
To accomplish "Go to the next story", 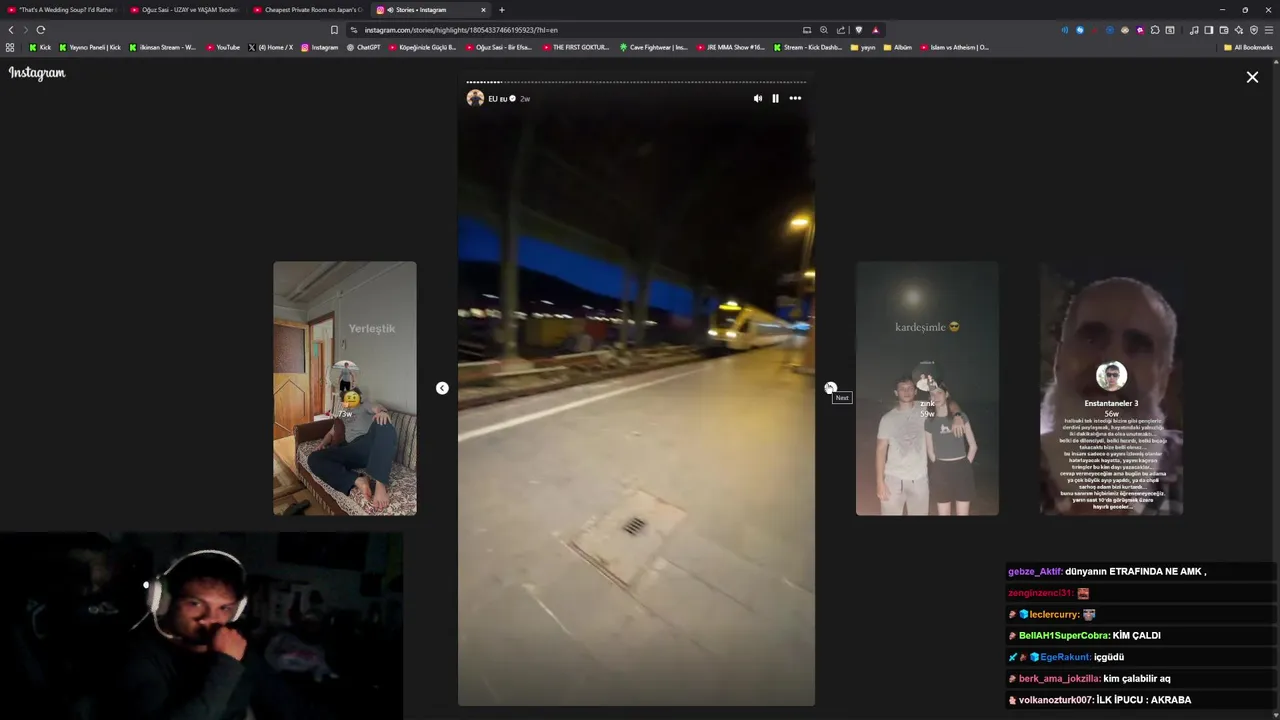I will [x=830, y=388].
